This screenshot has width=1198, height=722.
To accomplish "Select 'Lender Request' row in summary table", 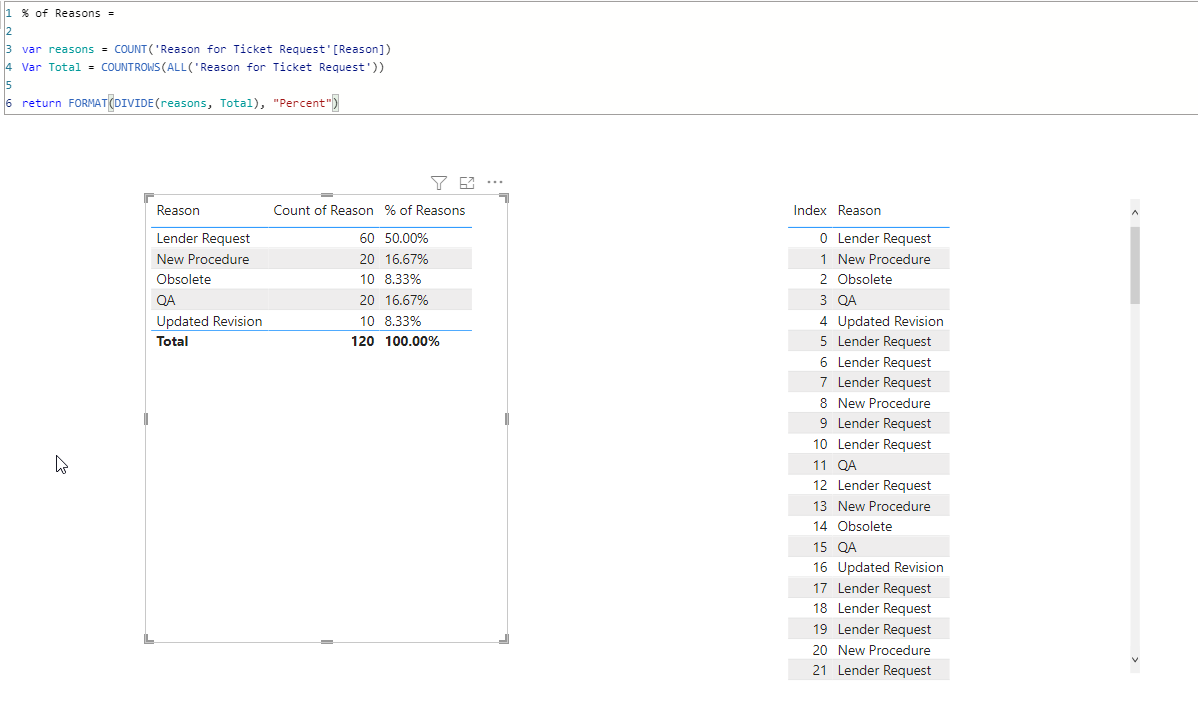I will pyautogui.click(x=312, y=238).
